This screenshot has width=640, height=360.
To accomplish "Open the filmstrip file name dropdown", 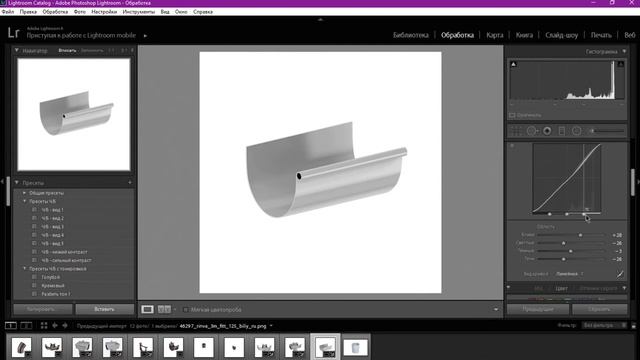I will tap(271, 326).
